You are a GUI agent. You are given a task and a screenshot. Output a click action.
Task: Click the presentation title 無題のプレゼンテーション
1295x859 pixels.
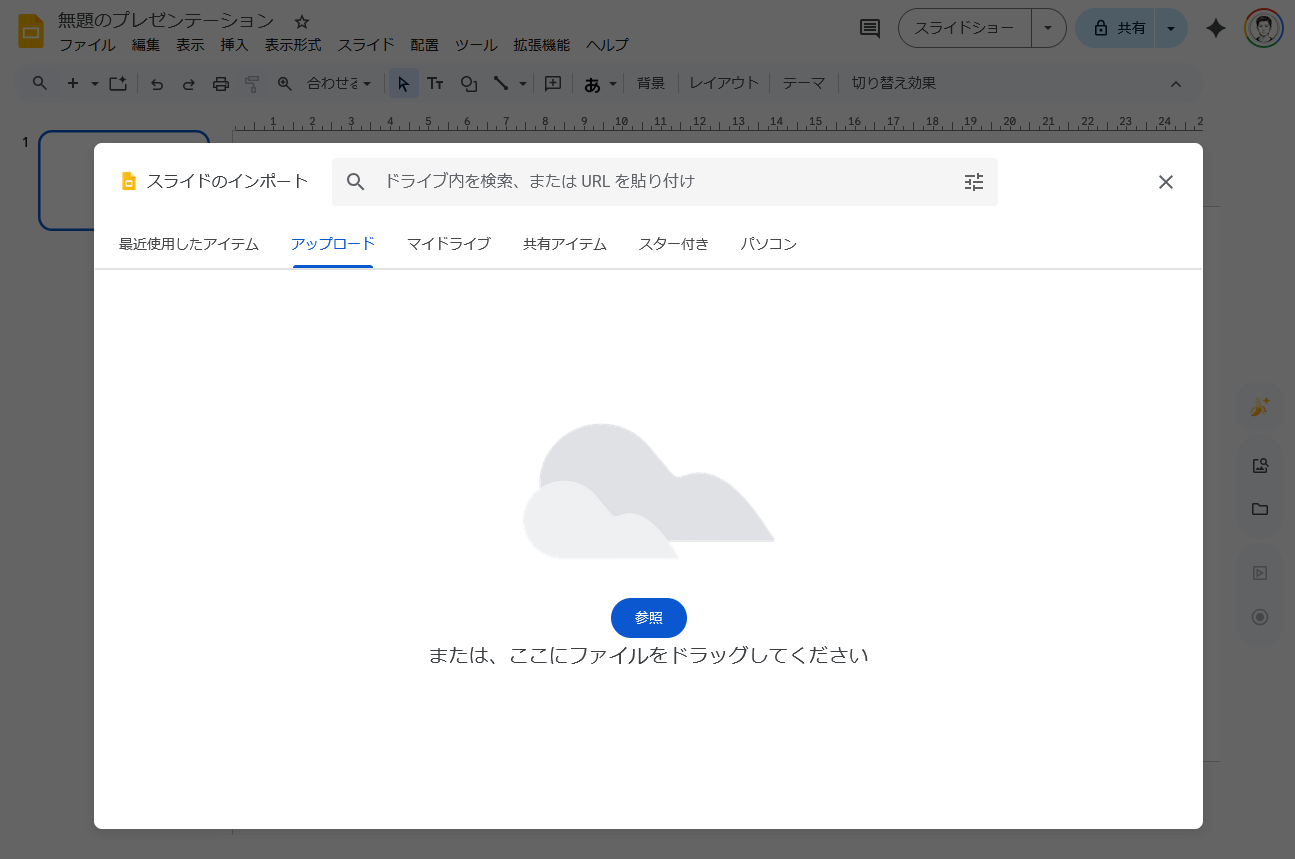166,21
